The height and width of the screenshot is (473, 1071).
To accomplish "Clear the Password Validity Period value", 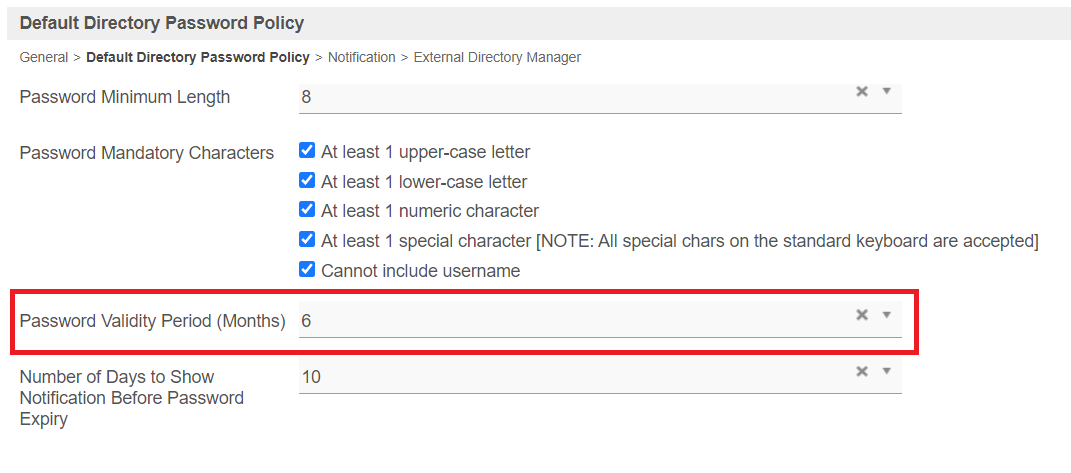I will (x=861, y=315).
